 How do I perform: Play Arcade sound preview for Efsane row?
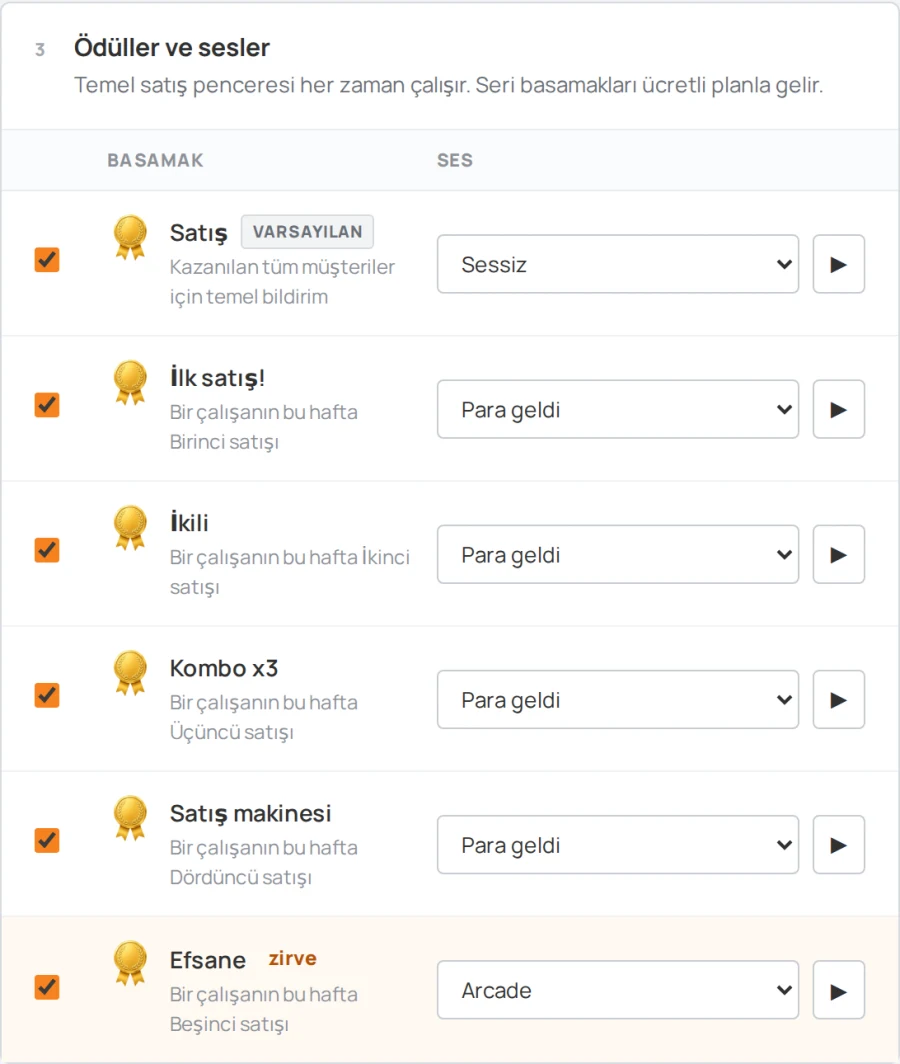coord(838,990)
